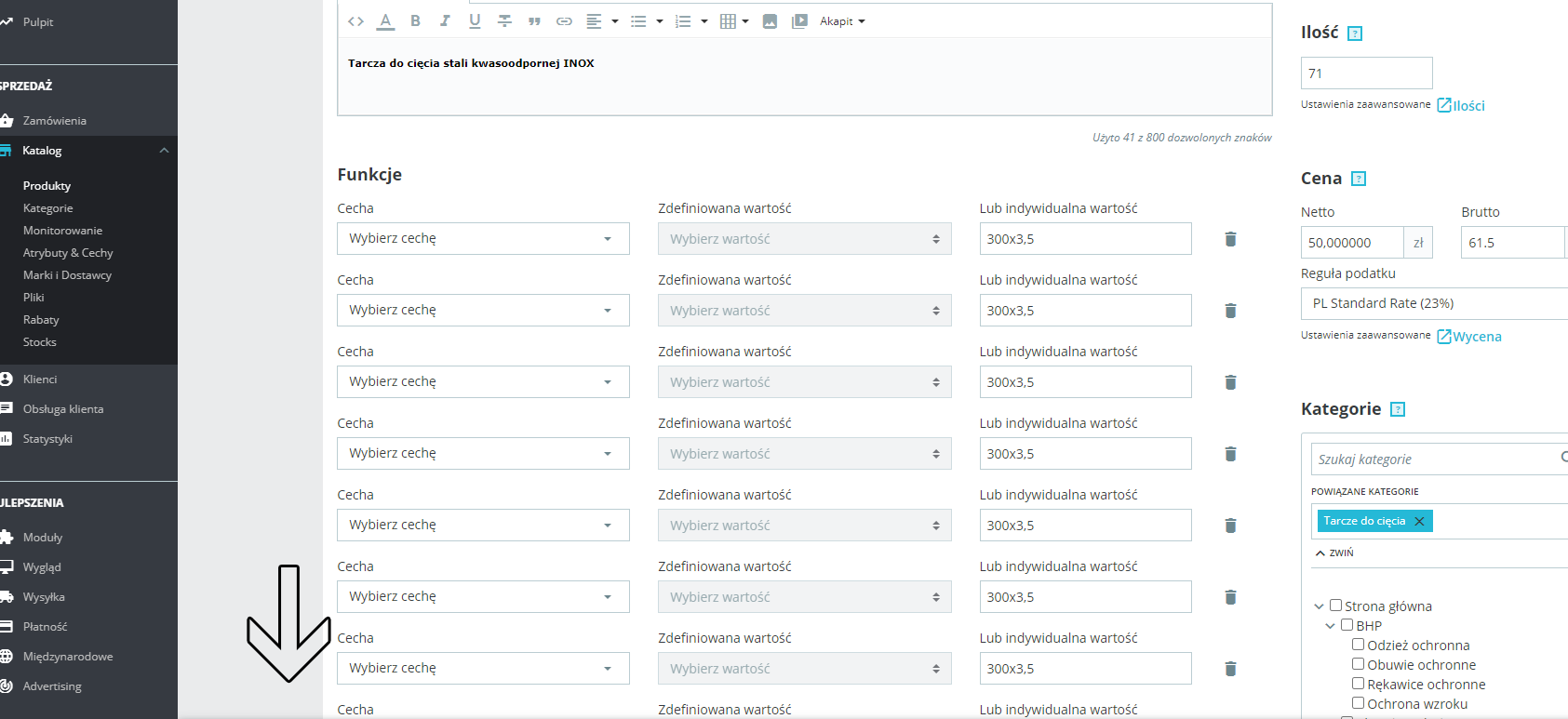Apply strikethrough formatting
Viewport: 1568px width, 719px height.
pos(504,21)
